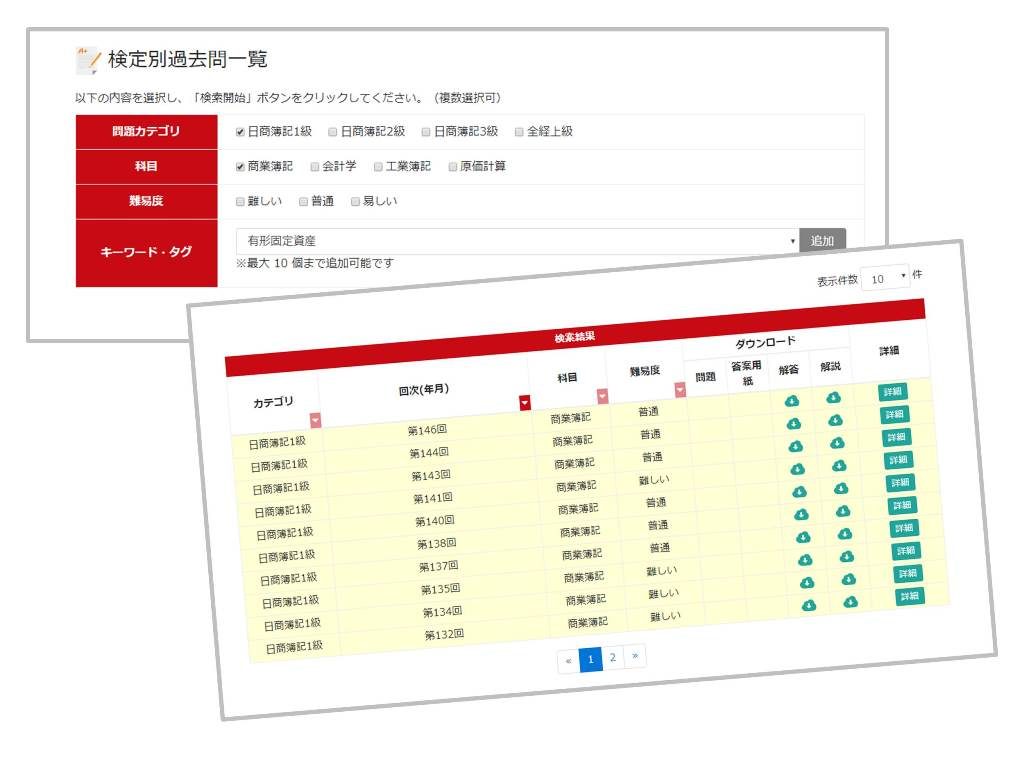Download 解説 for the 第132回 row
The width and height of the screenshot is (1024, 768).
[851, 601]
